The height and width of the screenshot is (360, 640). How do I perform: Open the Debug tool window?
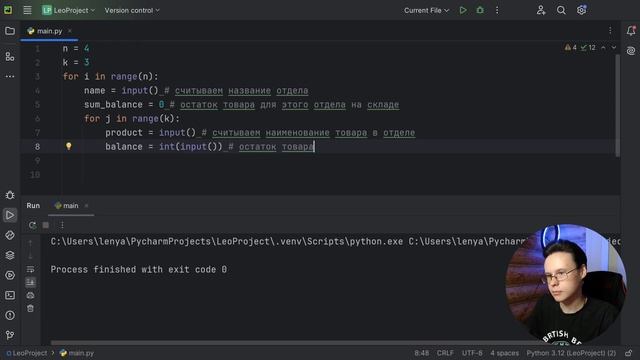tap(10, 195)
